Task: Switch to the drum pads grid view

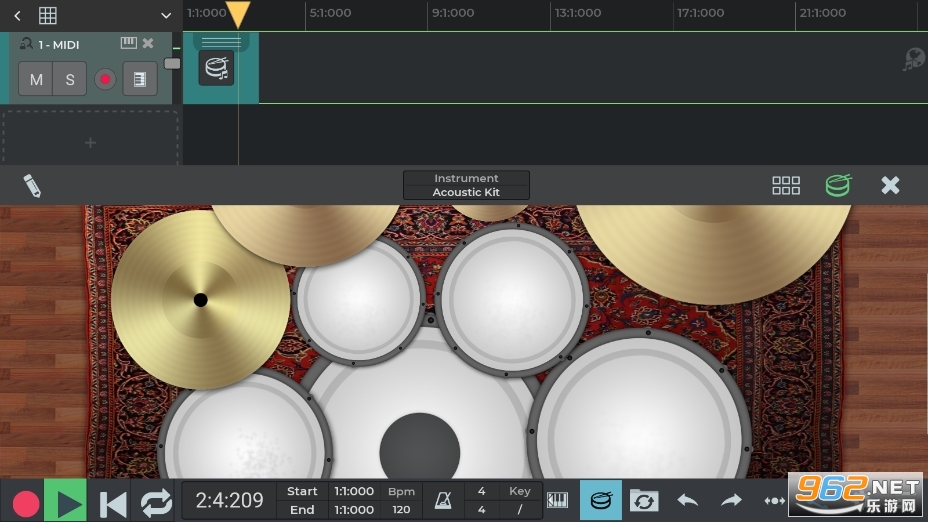Action: pos(786,185)
